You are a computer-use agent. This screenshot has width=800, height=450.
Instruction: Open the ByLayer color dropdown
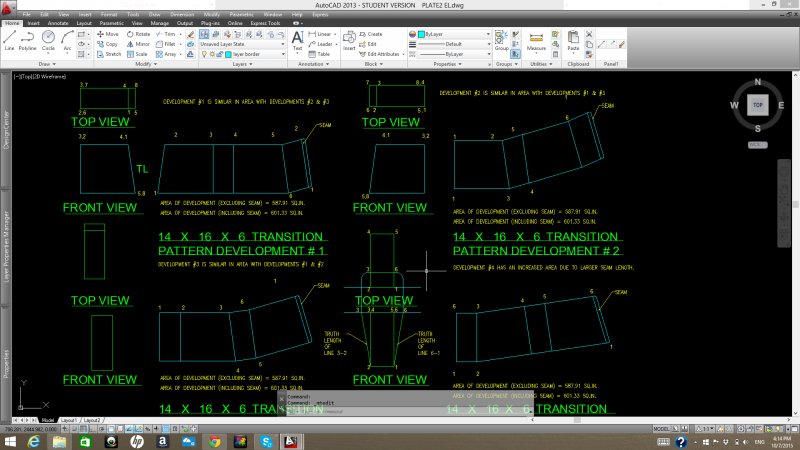pos(454,34)
